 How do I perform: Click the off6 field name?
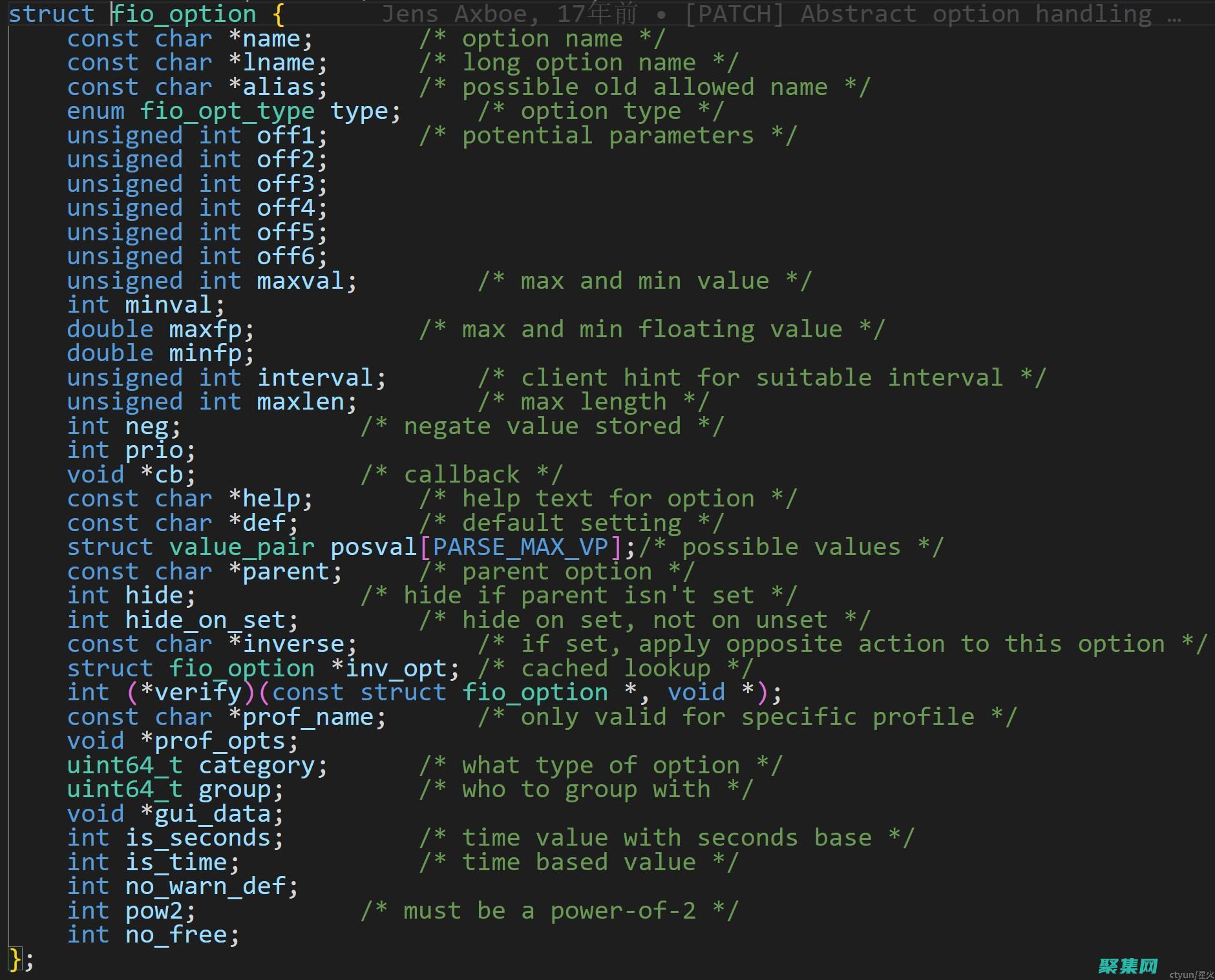click(286, 257)
